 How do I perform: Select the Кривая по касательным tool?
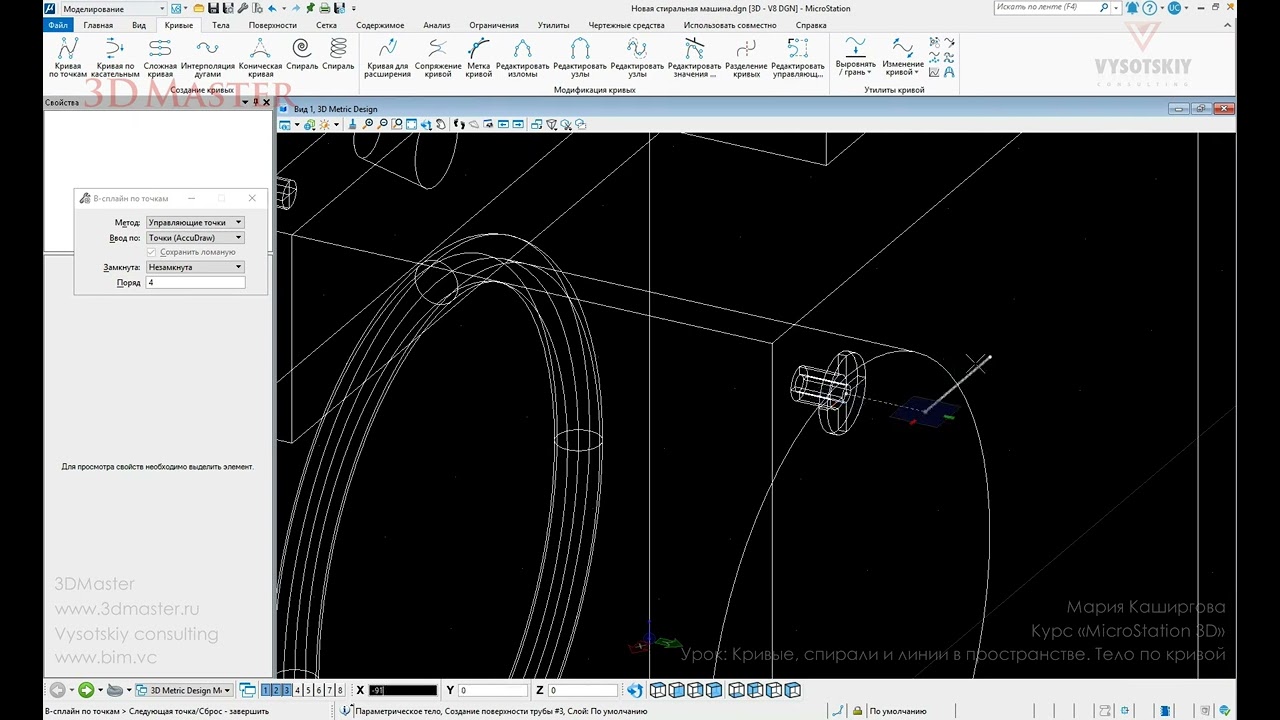point(116,57)
